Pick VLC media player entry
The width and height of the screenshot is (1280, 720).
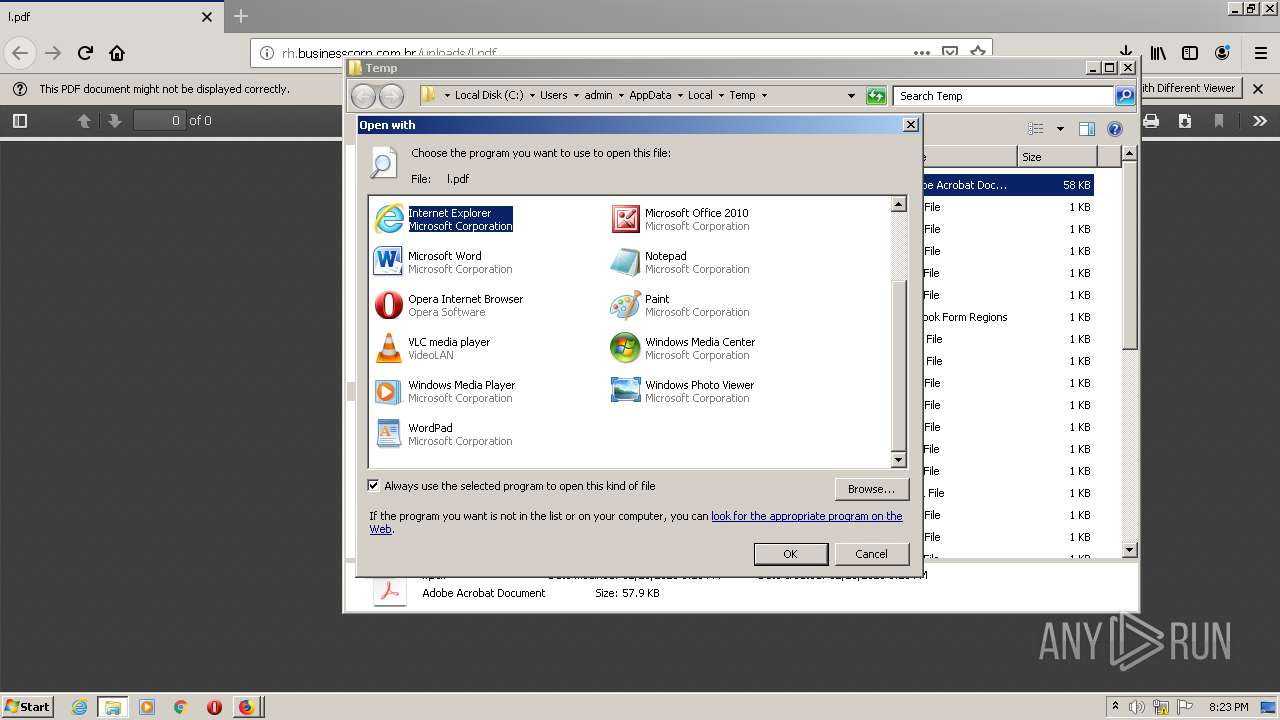click(x=433, y=348)
